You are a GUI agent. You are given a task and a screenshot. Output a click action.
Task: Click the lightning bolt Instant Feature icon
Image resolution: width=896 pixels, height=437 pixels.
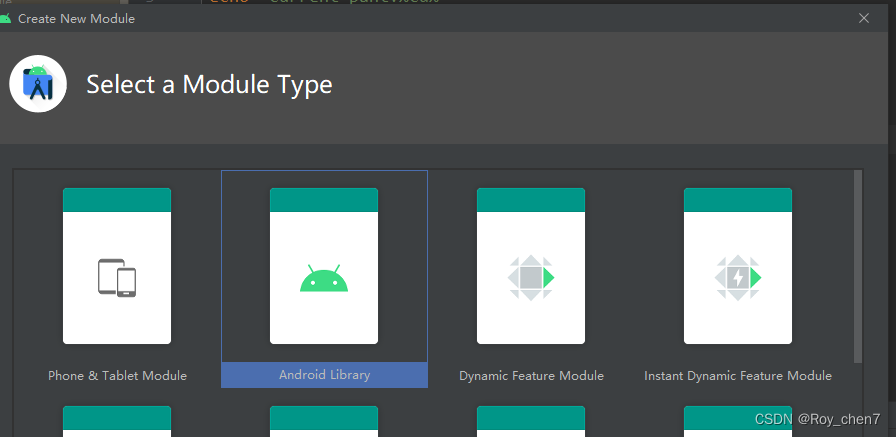[738, 278]
